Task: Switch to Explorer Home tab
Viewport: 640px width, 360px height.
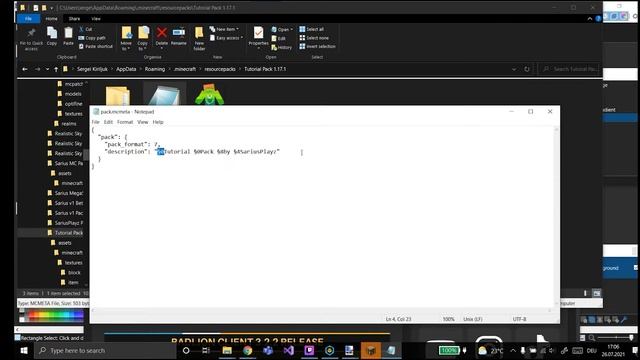Action: tap(51, 19)
